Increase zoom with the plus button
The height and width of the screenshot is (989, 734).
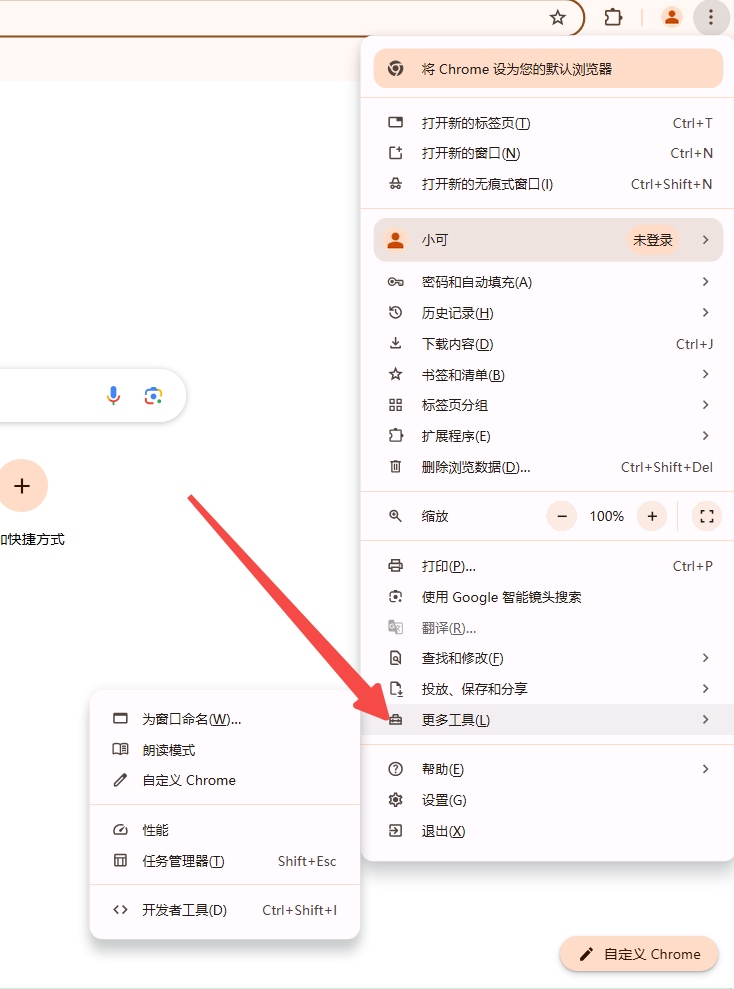(x=652, y=516)
